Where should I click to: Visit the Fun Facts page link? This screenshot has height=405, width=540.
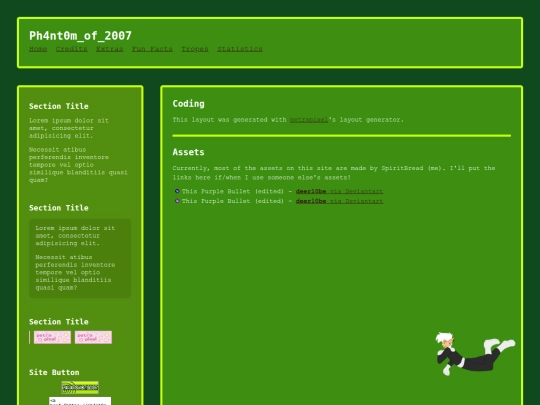152,49
